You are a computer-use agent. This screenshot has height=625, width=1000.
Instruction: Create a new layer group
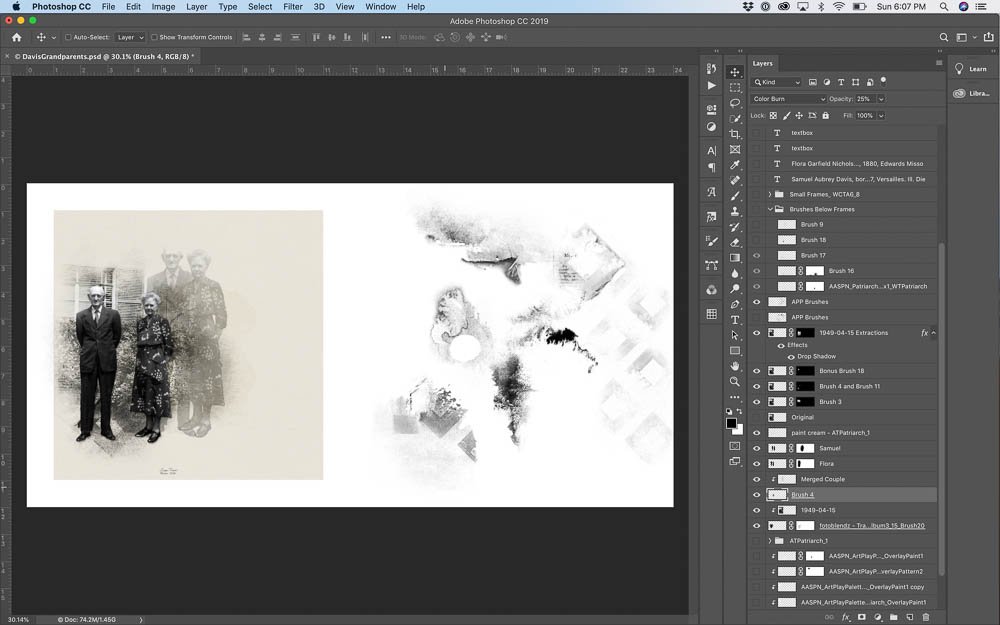[x=893, y=617]
